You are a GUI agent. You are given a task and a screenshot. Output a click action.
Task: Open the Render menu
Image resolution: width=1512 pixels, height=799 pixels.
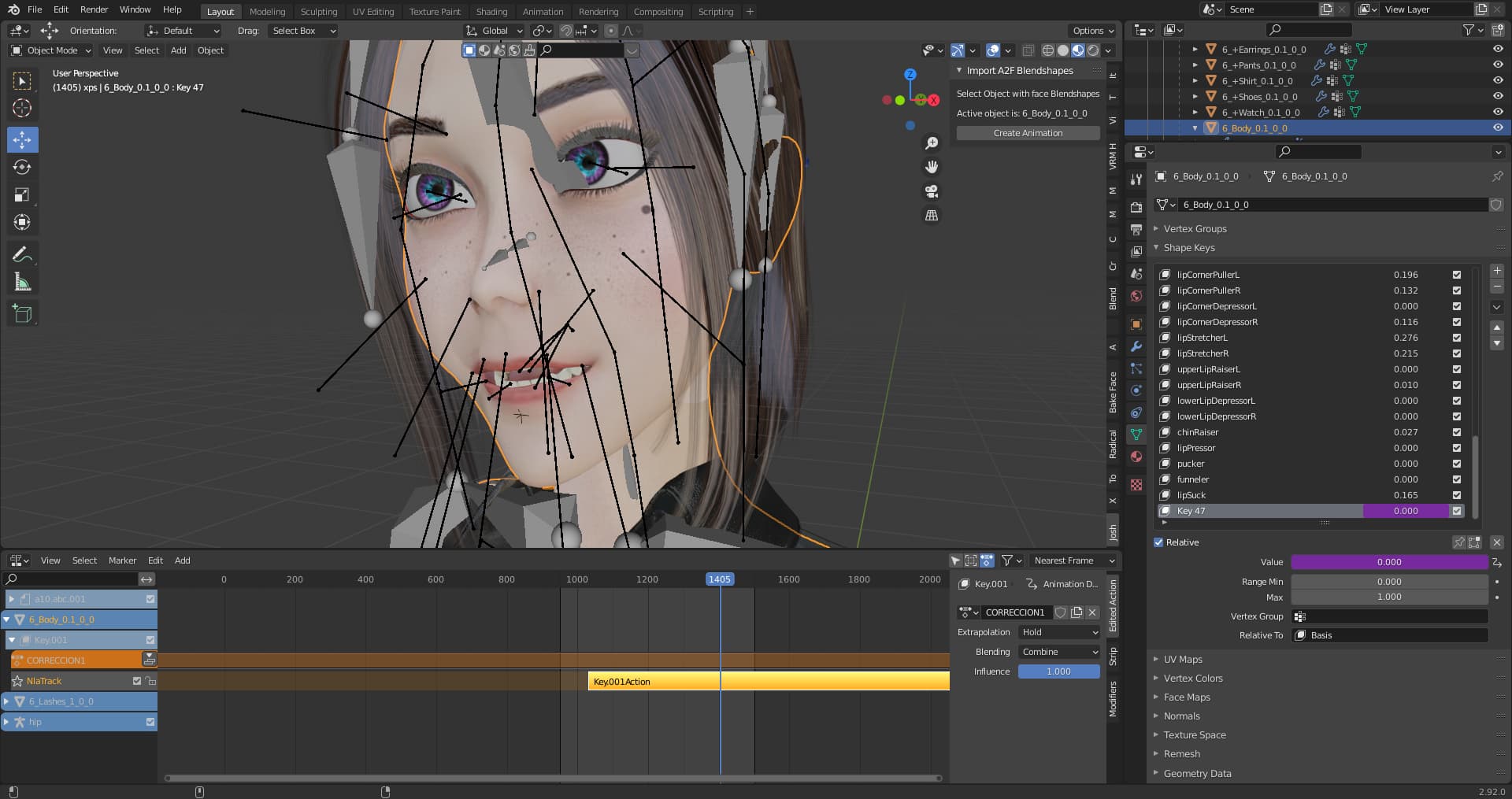[94, 9]
